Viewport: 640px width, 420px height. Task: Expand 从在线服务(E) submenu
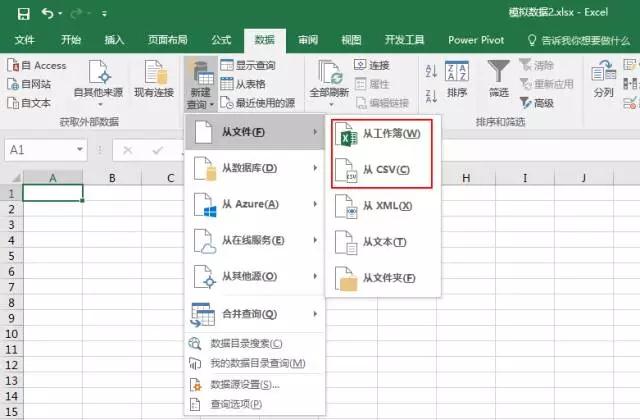[x=255, y=240]
